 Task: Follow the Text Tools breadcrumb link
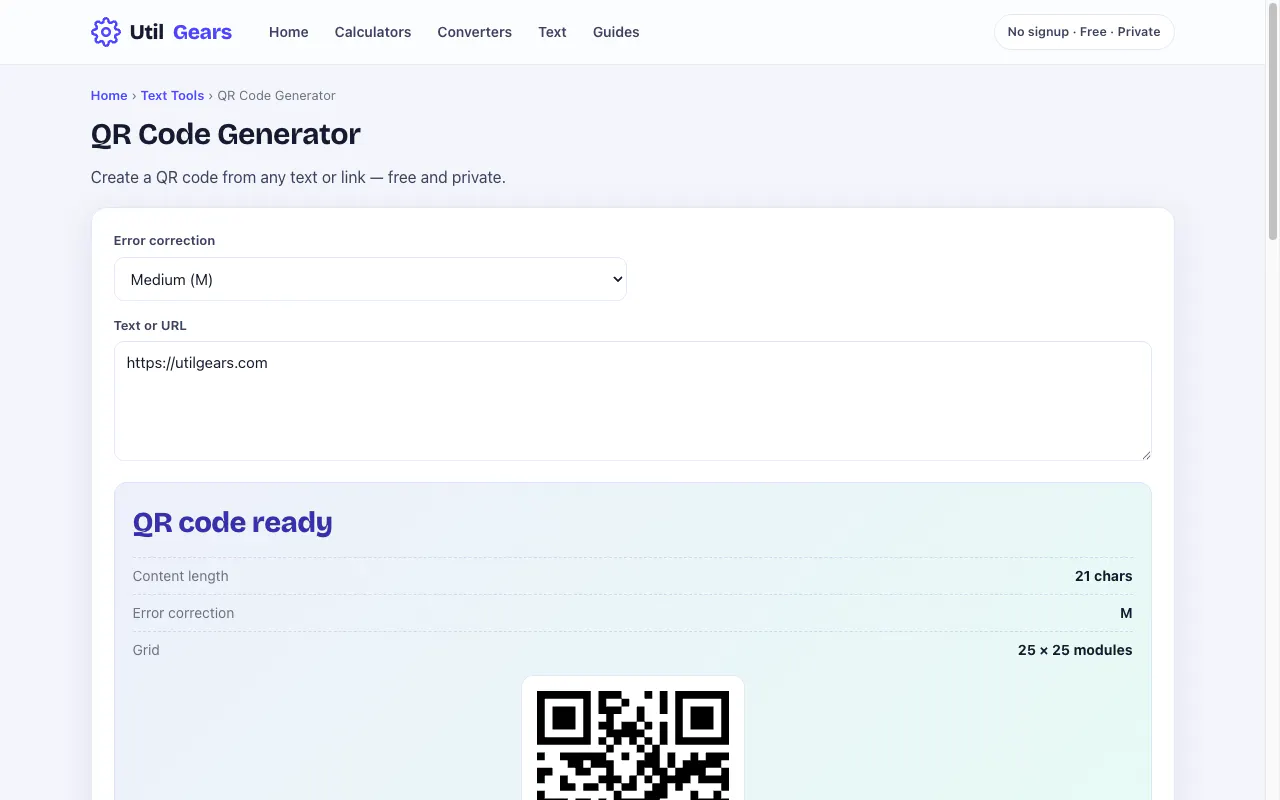172,96
